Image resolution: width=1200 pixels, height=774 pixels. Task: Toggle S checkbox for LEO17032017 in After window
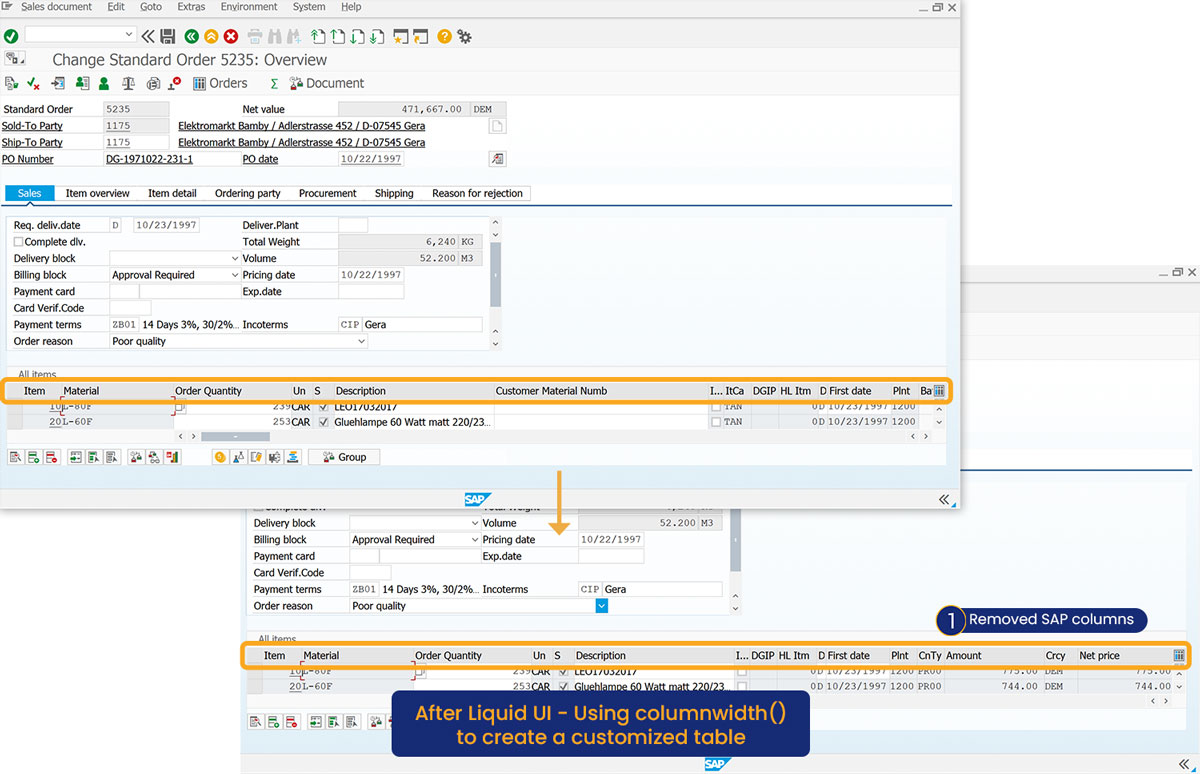565,672
